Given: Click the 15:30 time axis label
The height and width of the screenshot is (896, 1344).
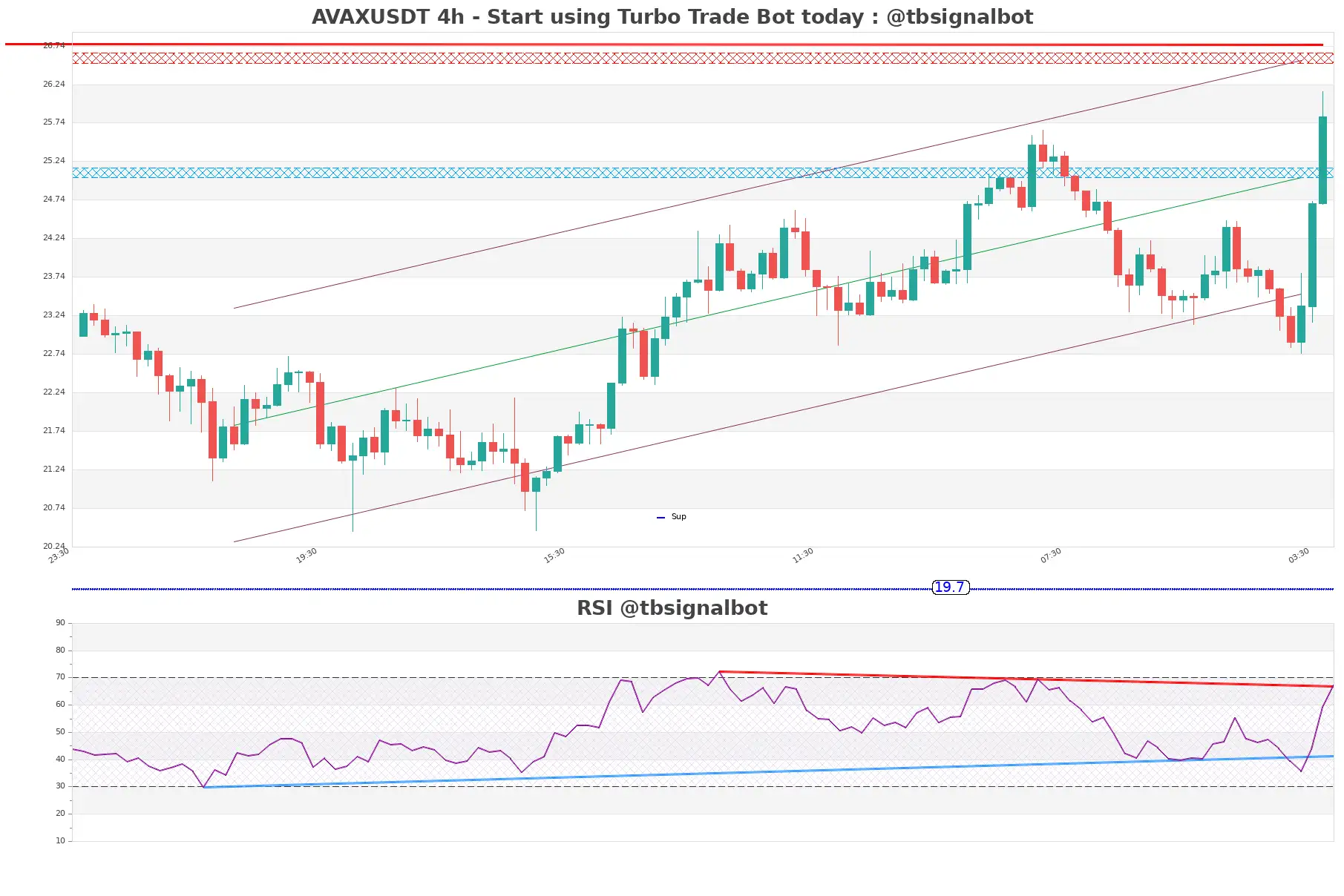Looking at the screenshot, I should [554, 556].
